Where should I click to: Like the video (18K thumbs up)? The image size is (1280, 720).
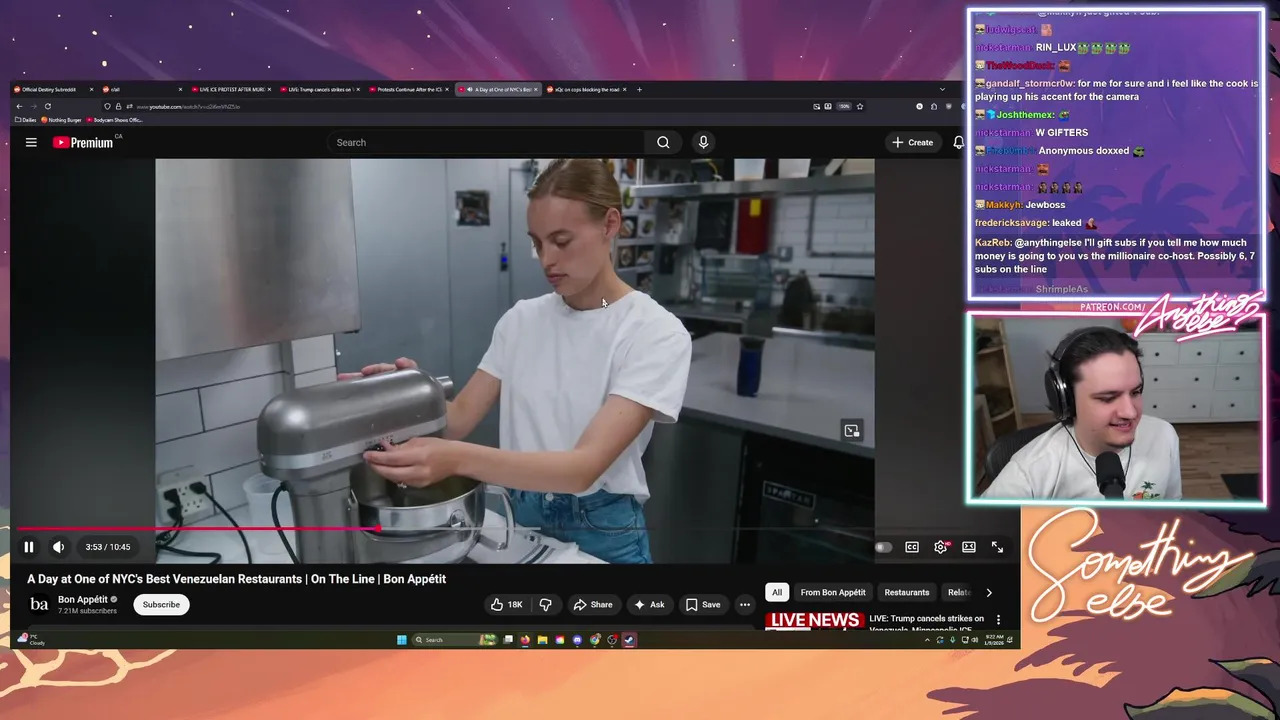pyautogui.click(x=507, y=604)
